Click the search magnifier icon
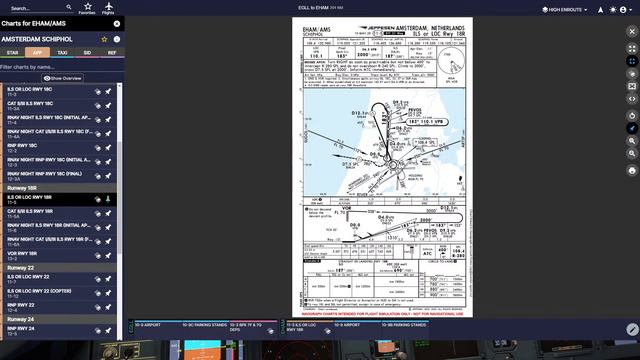The image size is (640, 360). coord(69,7)
